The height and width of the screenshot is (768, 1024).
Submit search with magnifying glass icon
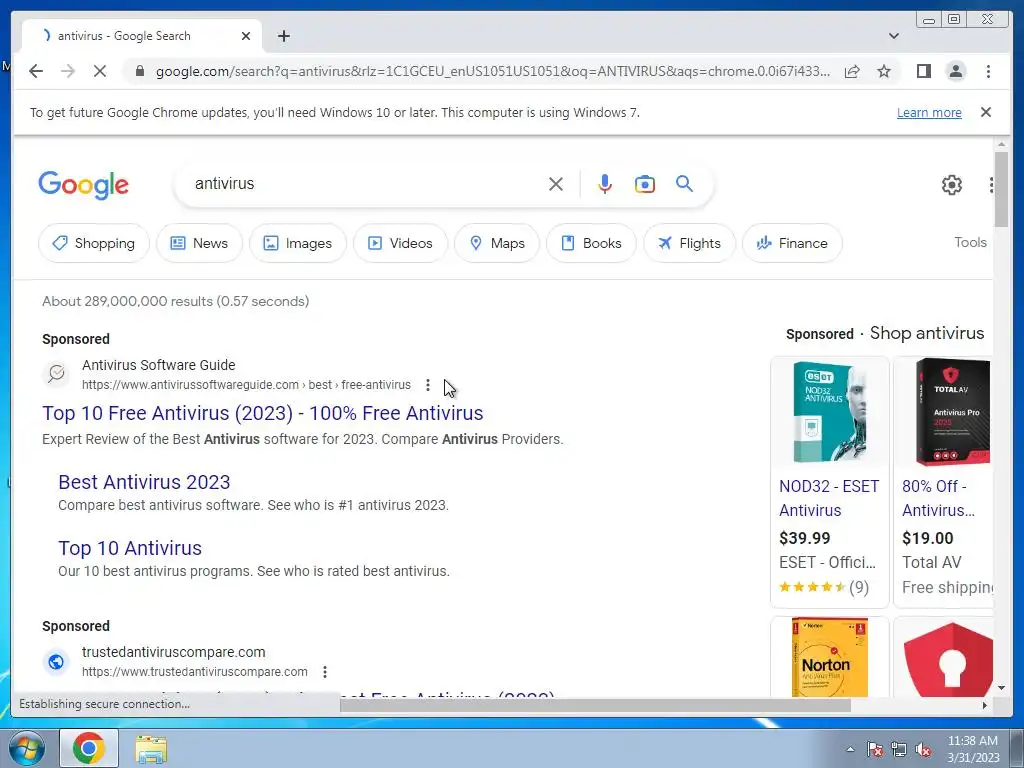pos(684,184)
